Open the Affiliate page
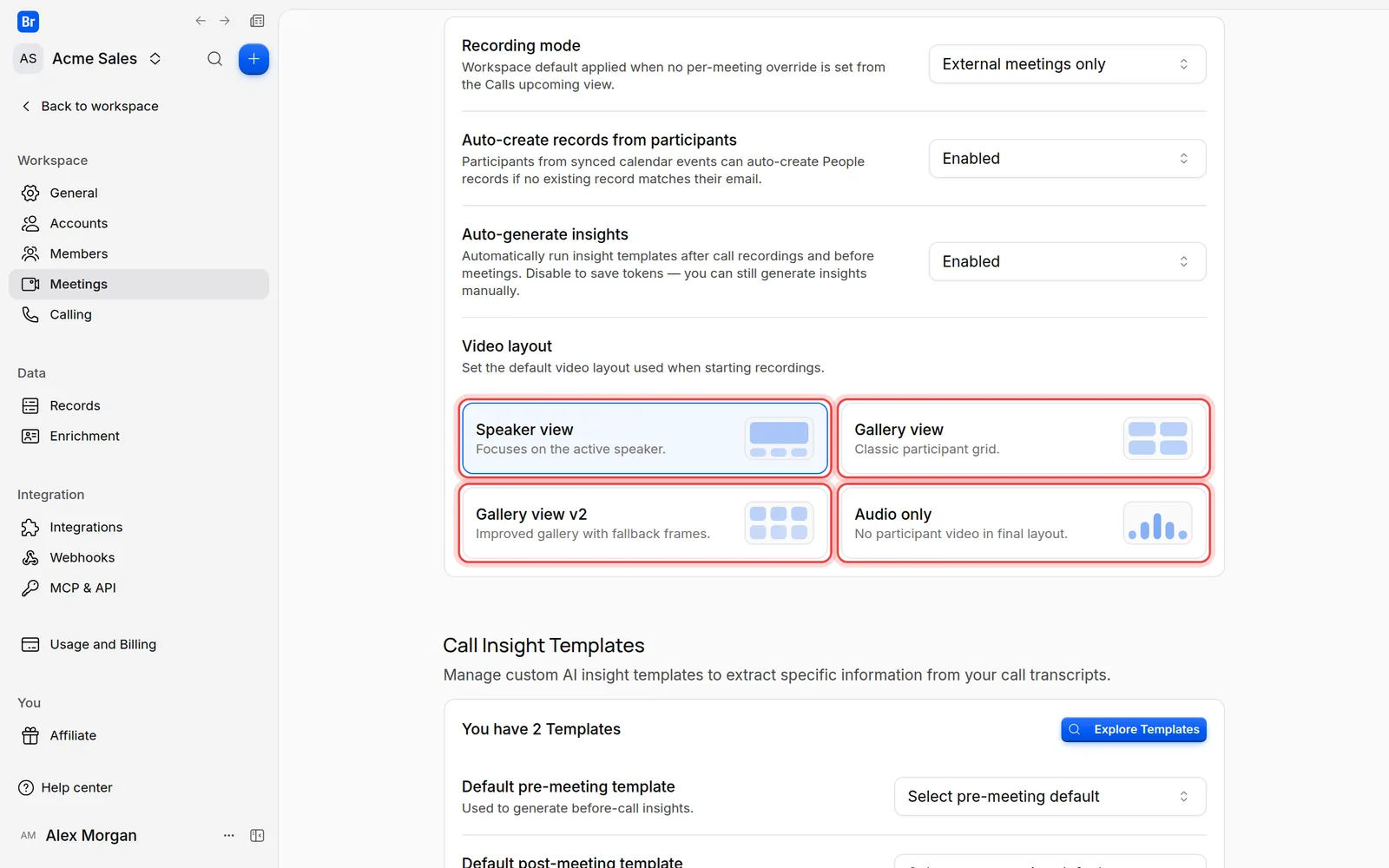1389x868 pixels. pos(139,735)
